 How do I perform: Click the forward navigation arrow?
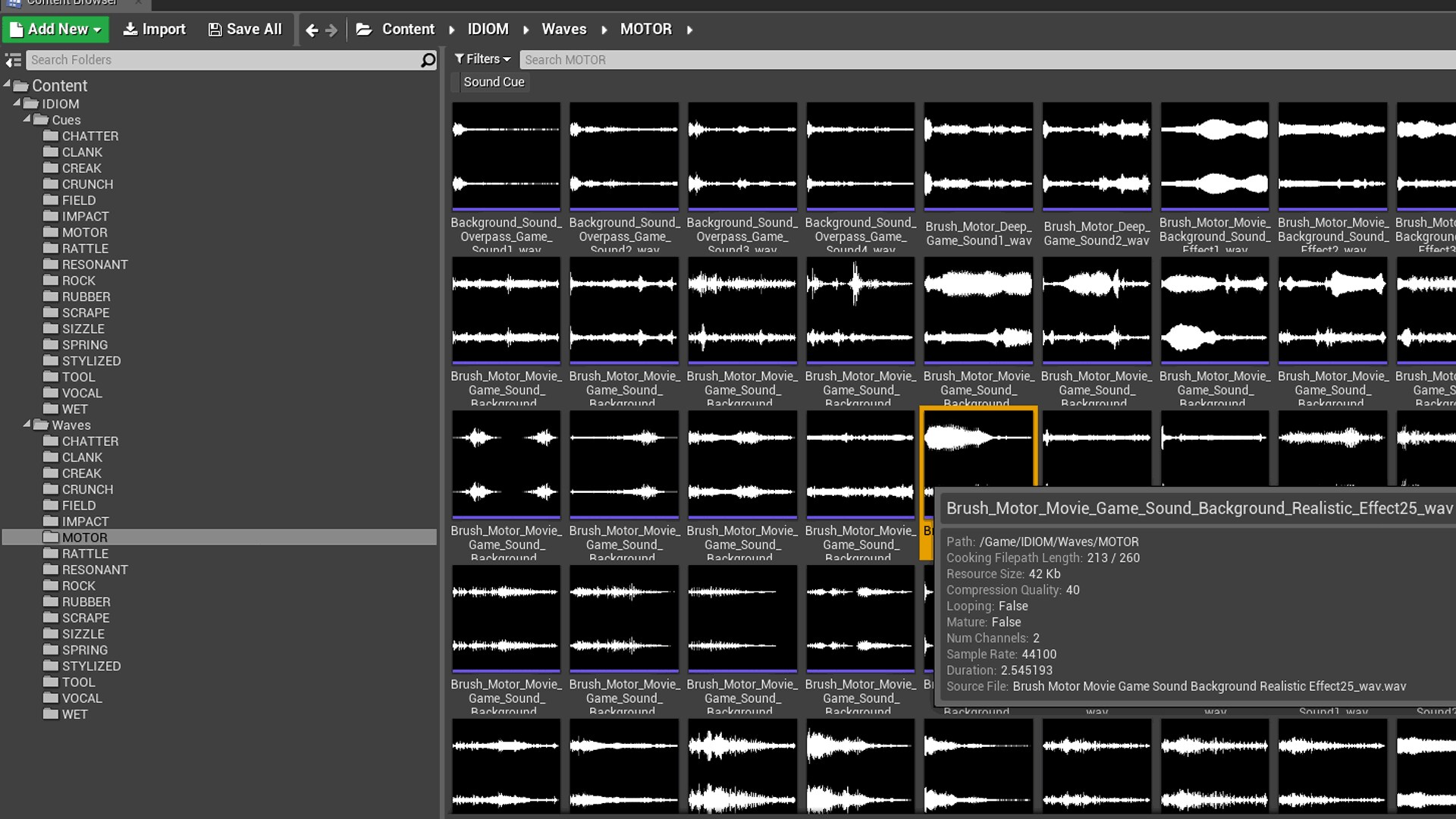pyautogui.click(x=331, y=29)
